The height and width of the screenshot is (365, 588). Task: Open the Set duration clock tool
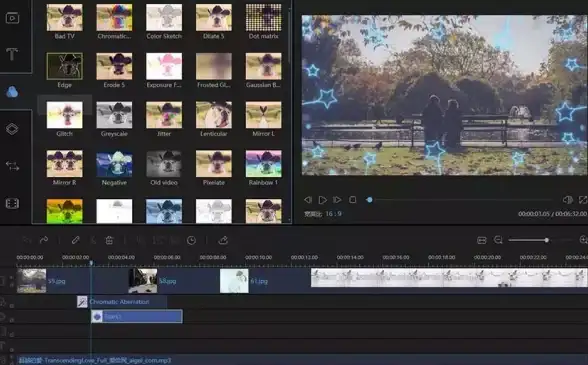191,240
